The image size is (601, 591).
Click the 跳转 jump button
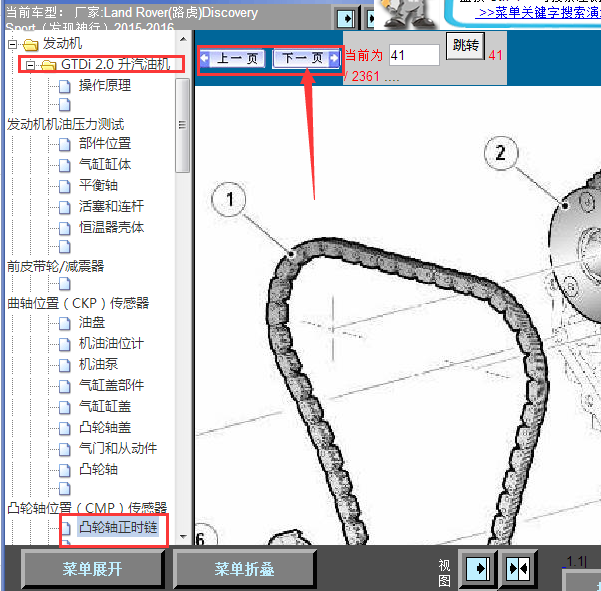point(466,46)
